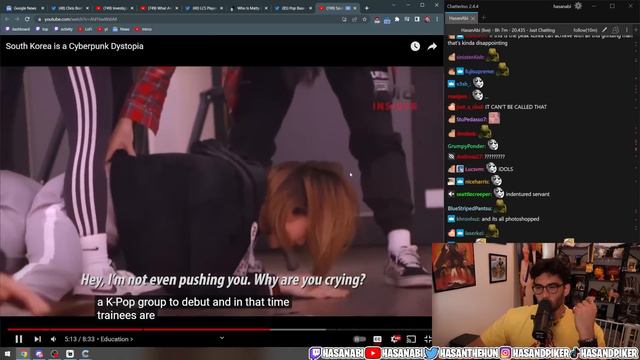Close the HasanAbi Chatterino tab
This screenshot has width=640, height=360.
point(473,18)
